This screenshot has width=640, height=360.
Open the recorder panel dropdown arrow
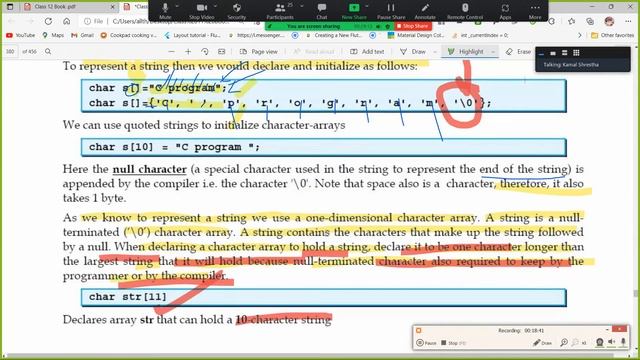pos(607,330)
